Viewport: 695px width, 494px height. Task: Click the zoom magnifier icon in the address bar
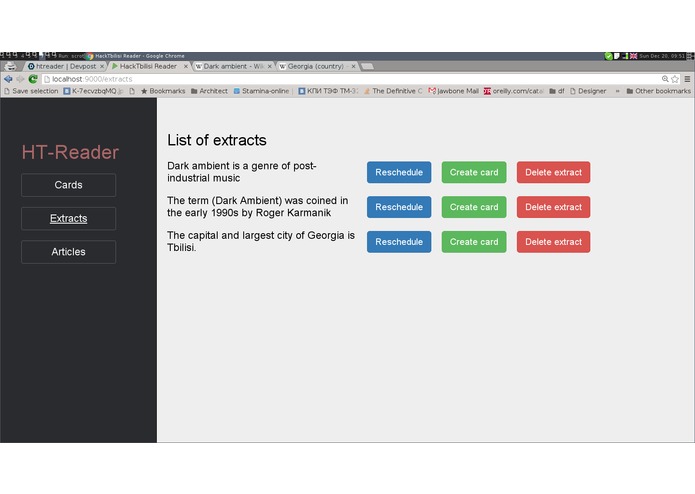pyautogui.click(x=665, y=79)
